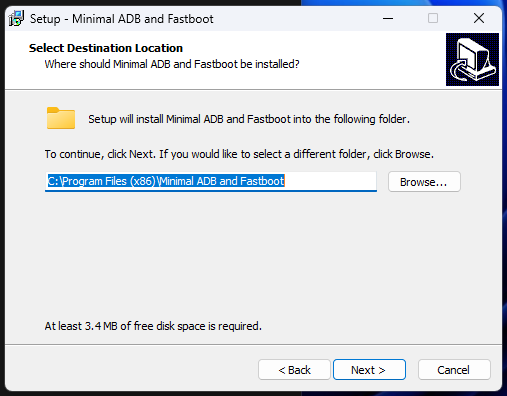Click the Next button to continue

369,370
